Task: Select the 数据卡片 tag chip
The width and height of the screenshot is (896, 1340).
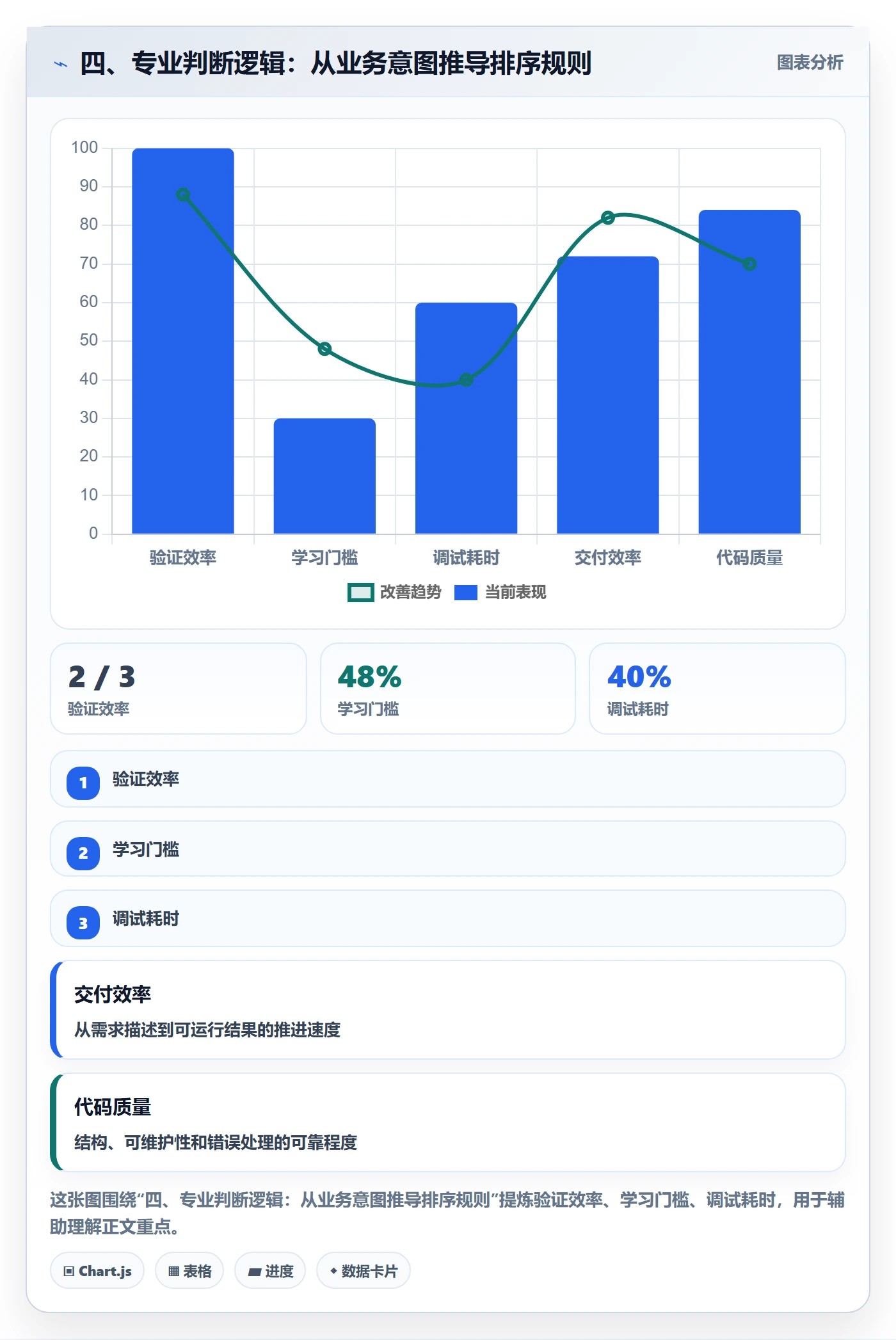Action: [x=364, y=1271]
